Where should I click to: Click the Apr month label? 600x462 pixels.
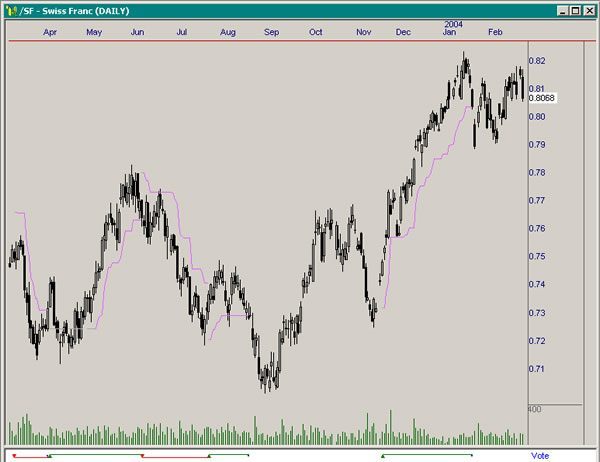coord(50,32)
